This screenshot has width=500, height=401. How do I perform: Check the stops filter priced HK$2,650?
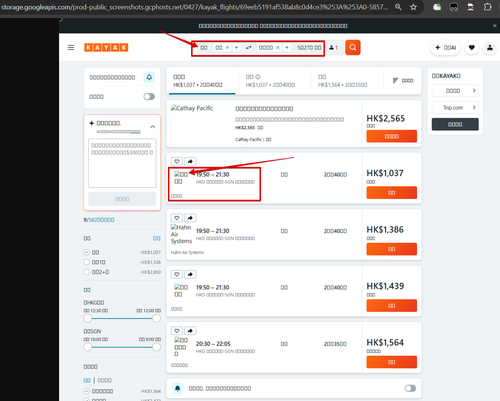pos(87,272)
